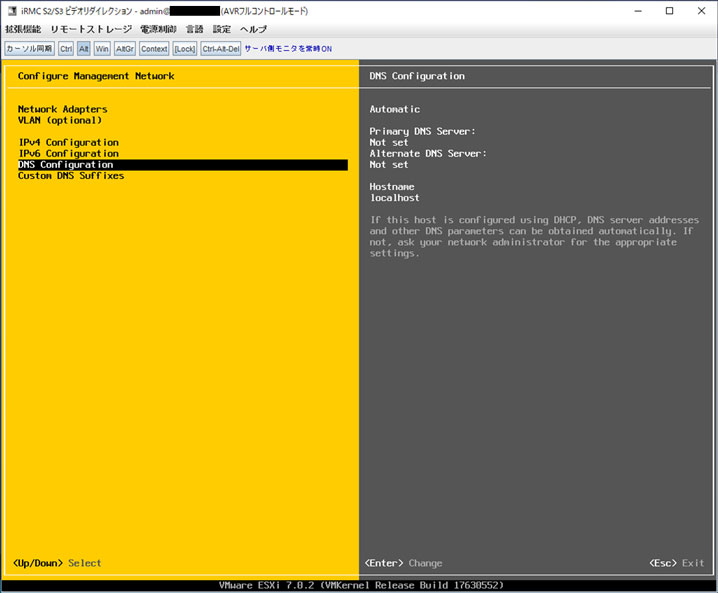This screenshot has height=593, width=718.
Task: Open the 言語 menu
Action: (x=195, y=29)
